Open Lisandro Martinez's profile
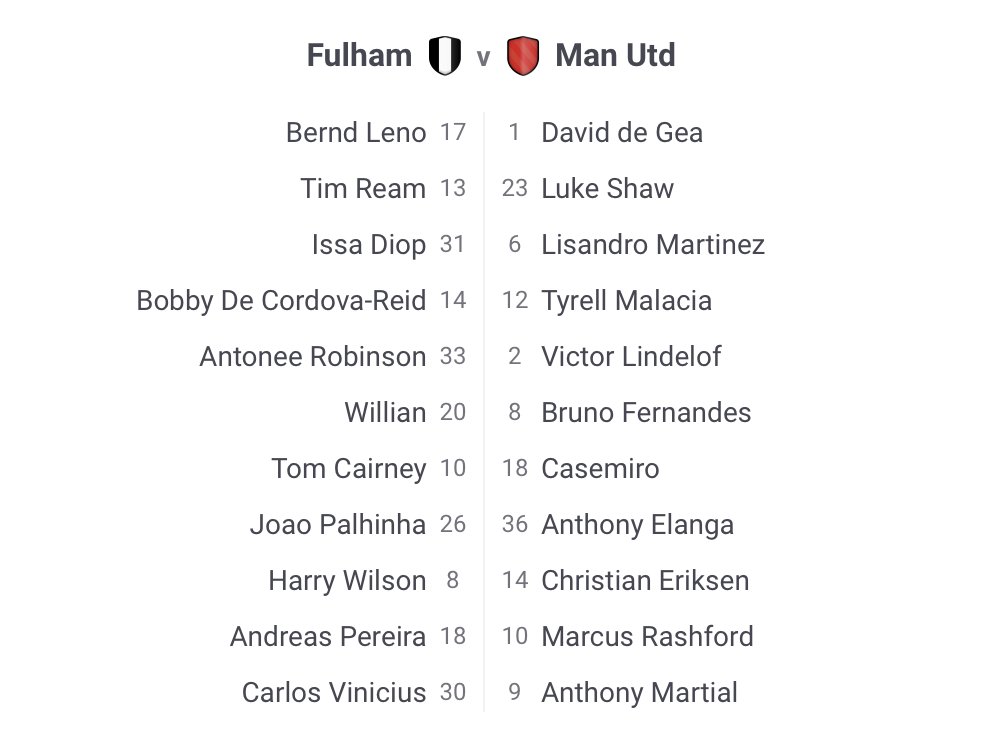This screenshot has width=984, height=736. (652, 245)
